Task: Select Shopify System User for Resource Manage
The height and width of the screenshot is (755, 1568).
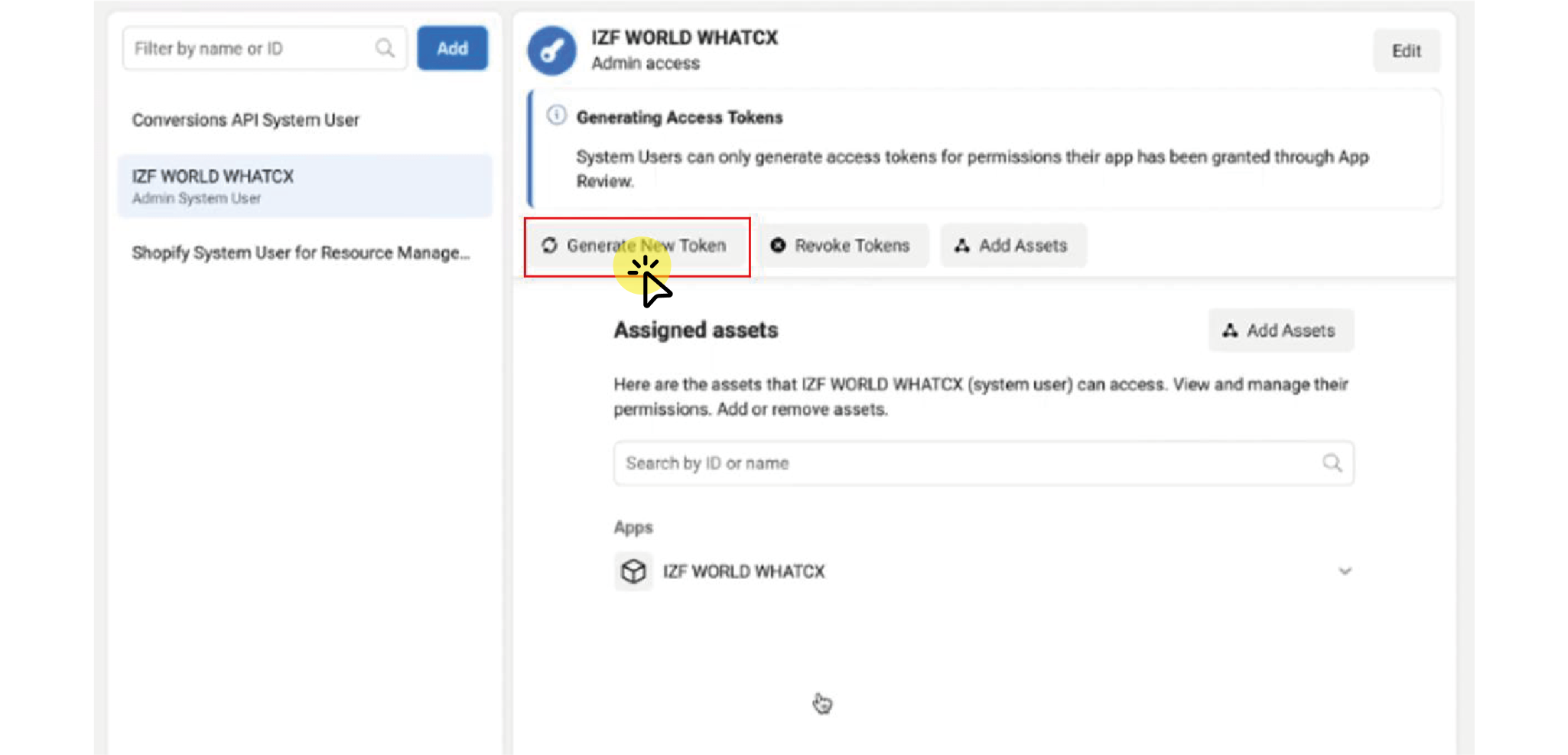Action: (x=301, y=252)
